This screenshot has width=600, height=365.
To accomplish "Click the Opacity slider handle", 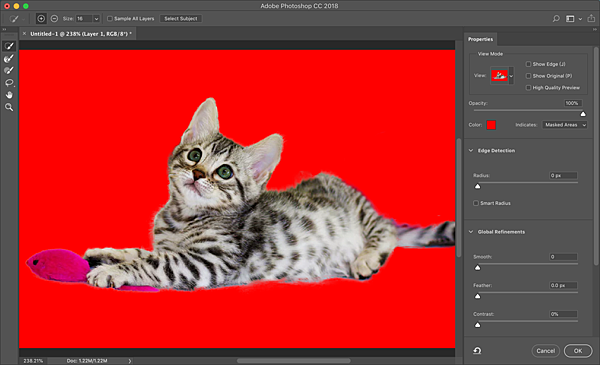I will pos(583,114).
